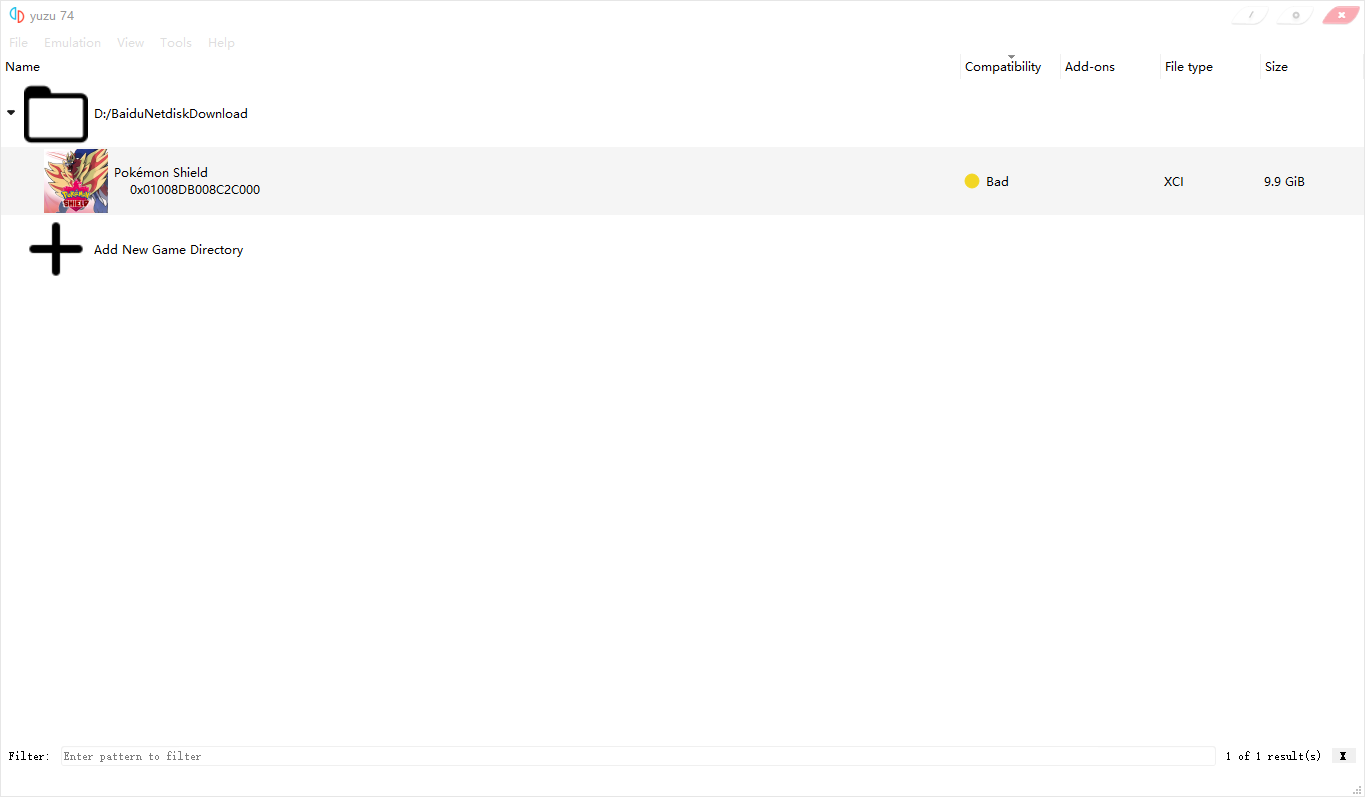The height and width of the screenshot is (797, 1365).
Task: Choose Add New Game Directory
Action: click(x=169, y=250)
